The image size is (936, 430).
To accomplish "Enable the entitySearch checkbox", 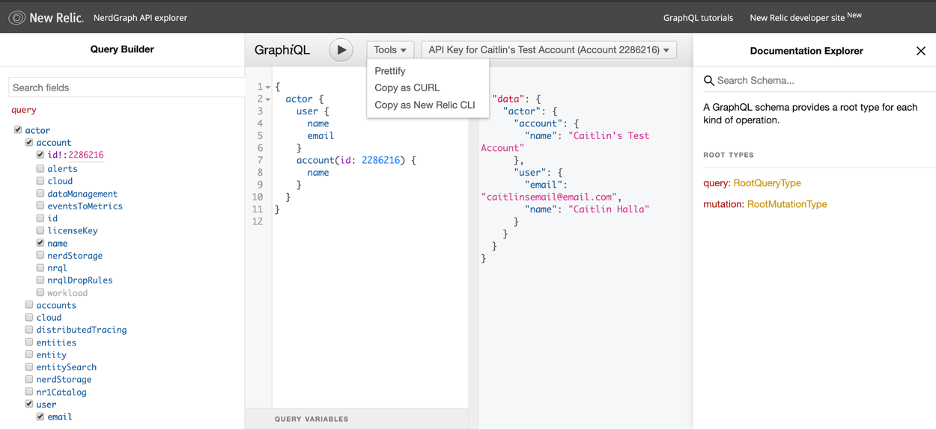I will [x=28, y=367].
